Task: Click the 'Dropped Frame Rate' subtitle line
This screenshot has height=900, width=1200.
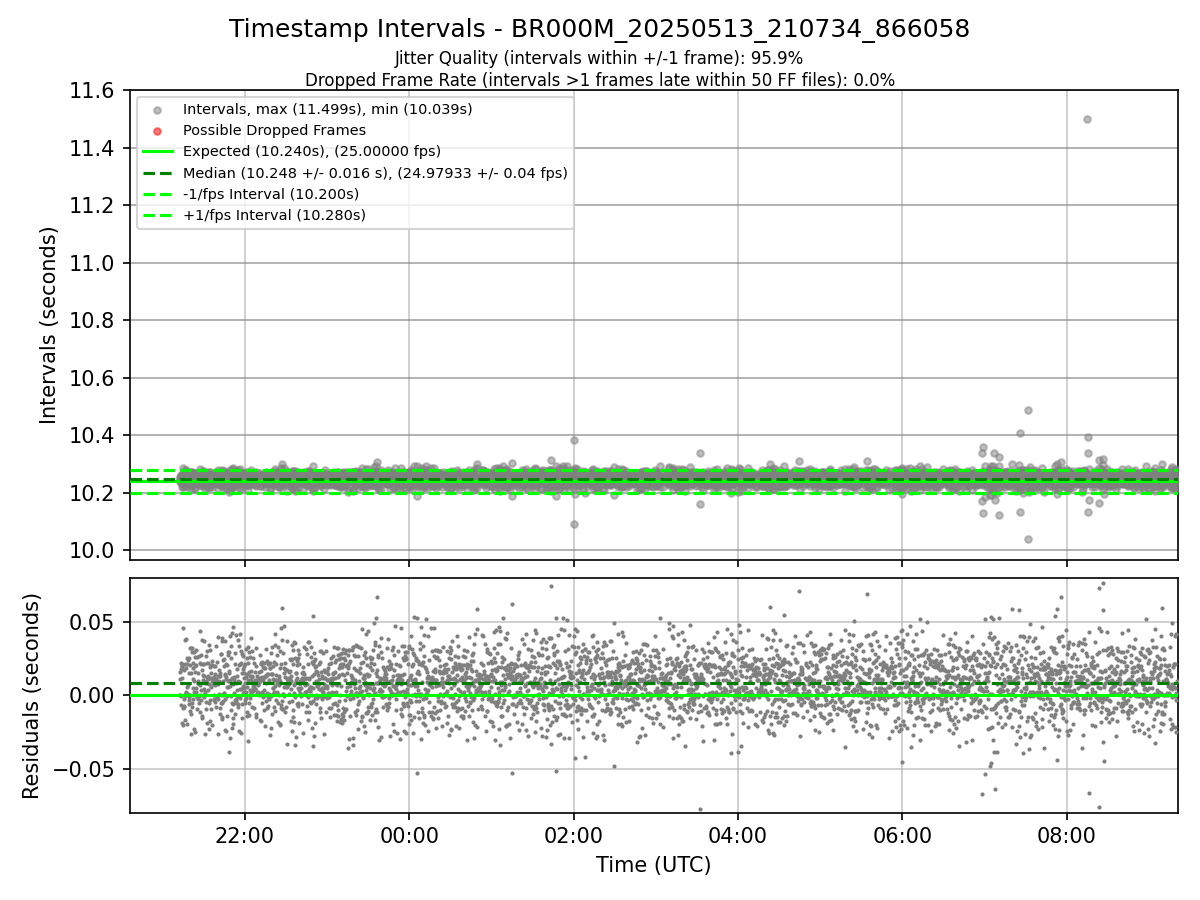Action: (x=599, y=80)
